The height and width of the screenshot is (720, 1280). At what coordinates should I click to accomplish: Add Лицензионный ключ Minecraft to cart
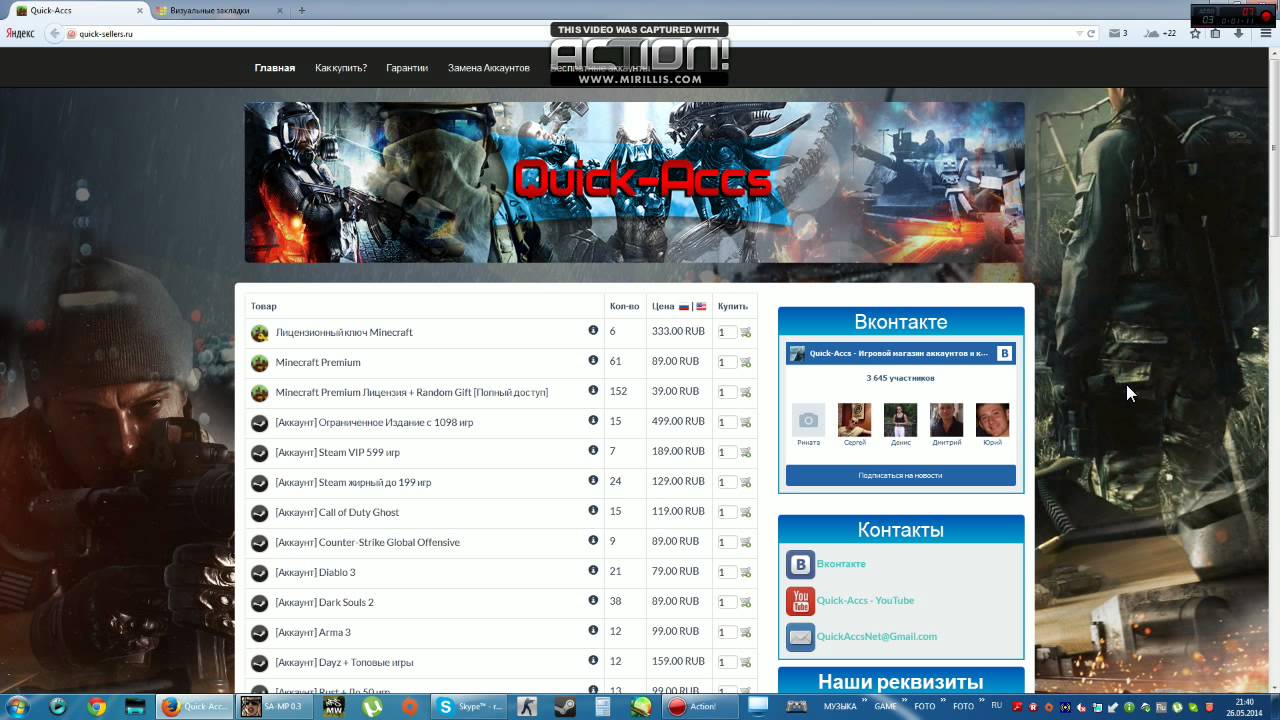[746, 332]
